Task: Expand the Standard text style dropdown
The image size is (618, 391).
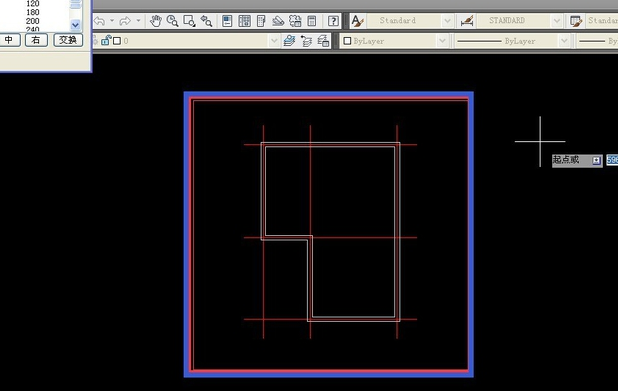Action: click(447, 20)
